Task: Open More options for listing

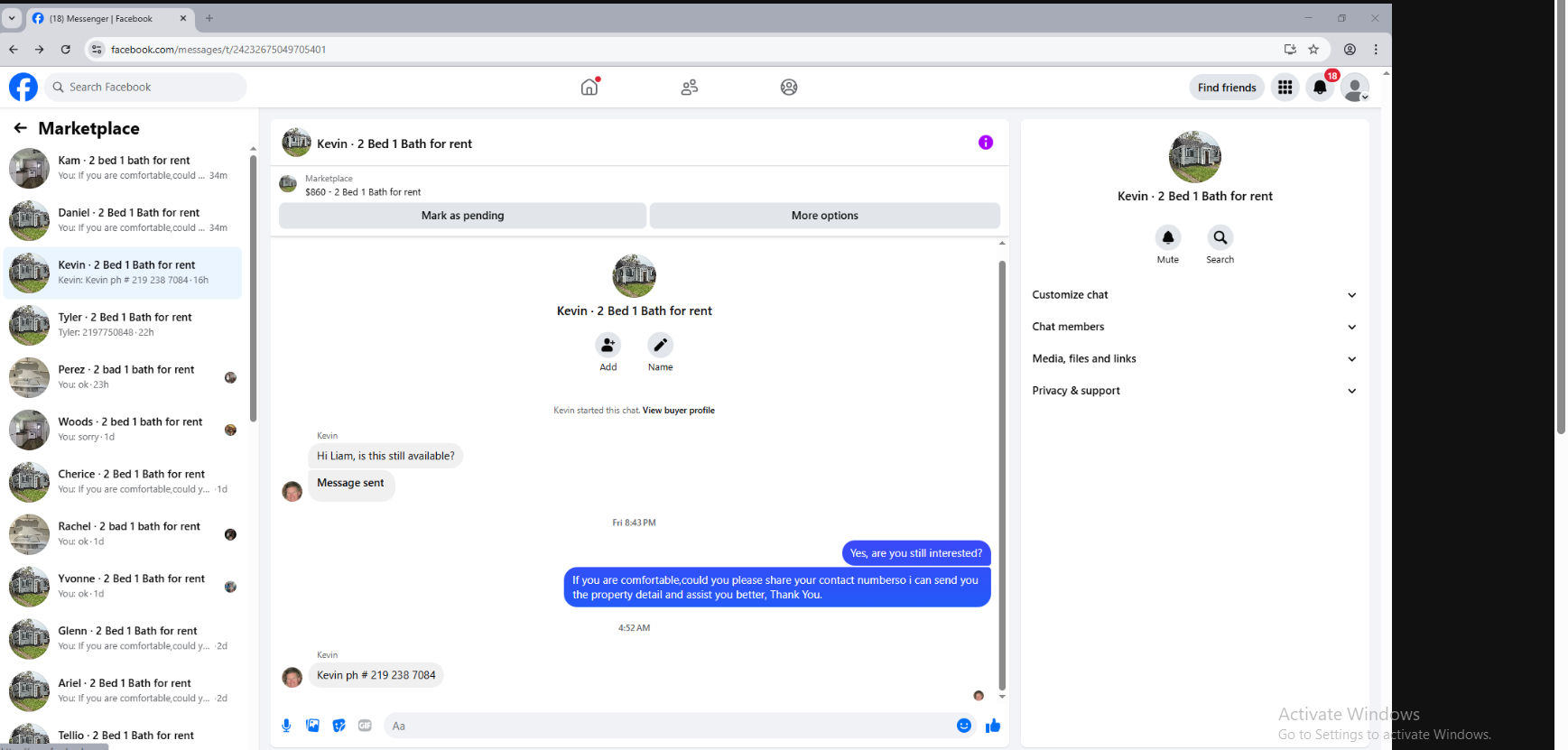Action: pos(825,216)
